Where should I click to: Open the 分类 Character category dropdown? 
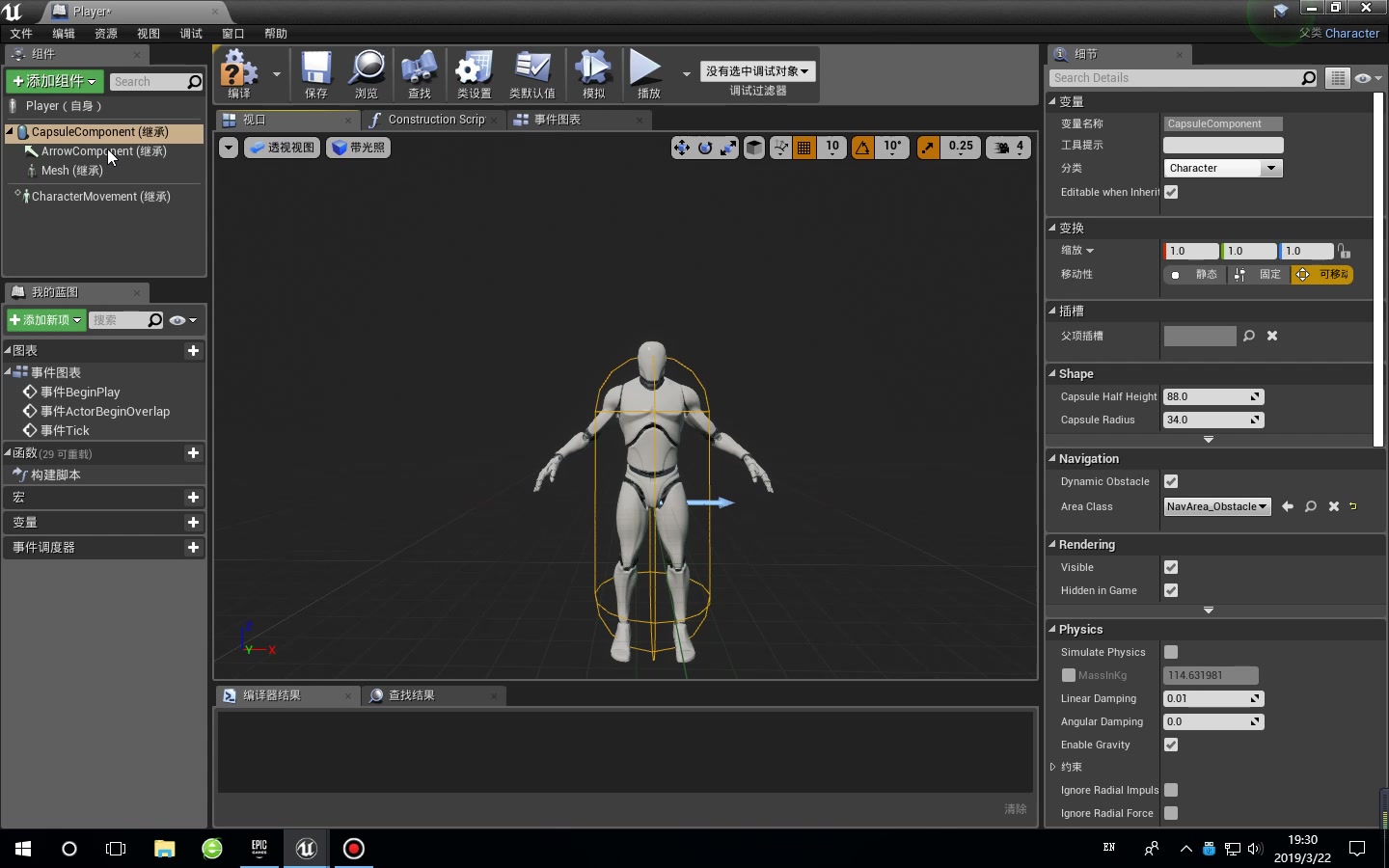click(x=1221, y=168)
